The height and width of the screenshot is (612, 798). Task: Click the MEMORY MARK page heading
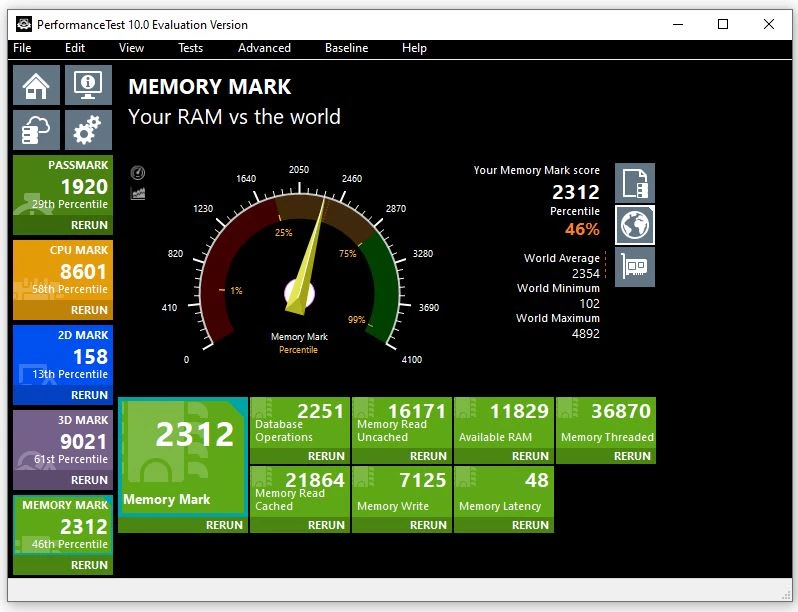[x=210, y=86]
